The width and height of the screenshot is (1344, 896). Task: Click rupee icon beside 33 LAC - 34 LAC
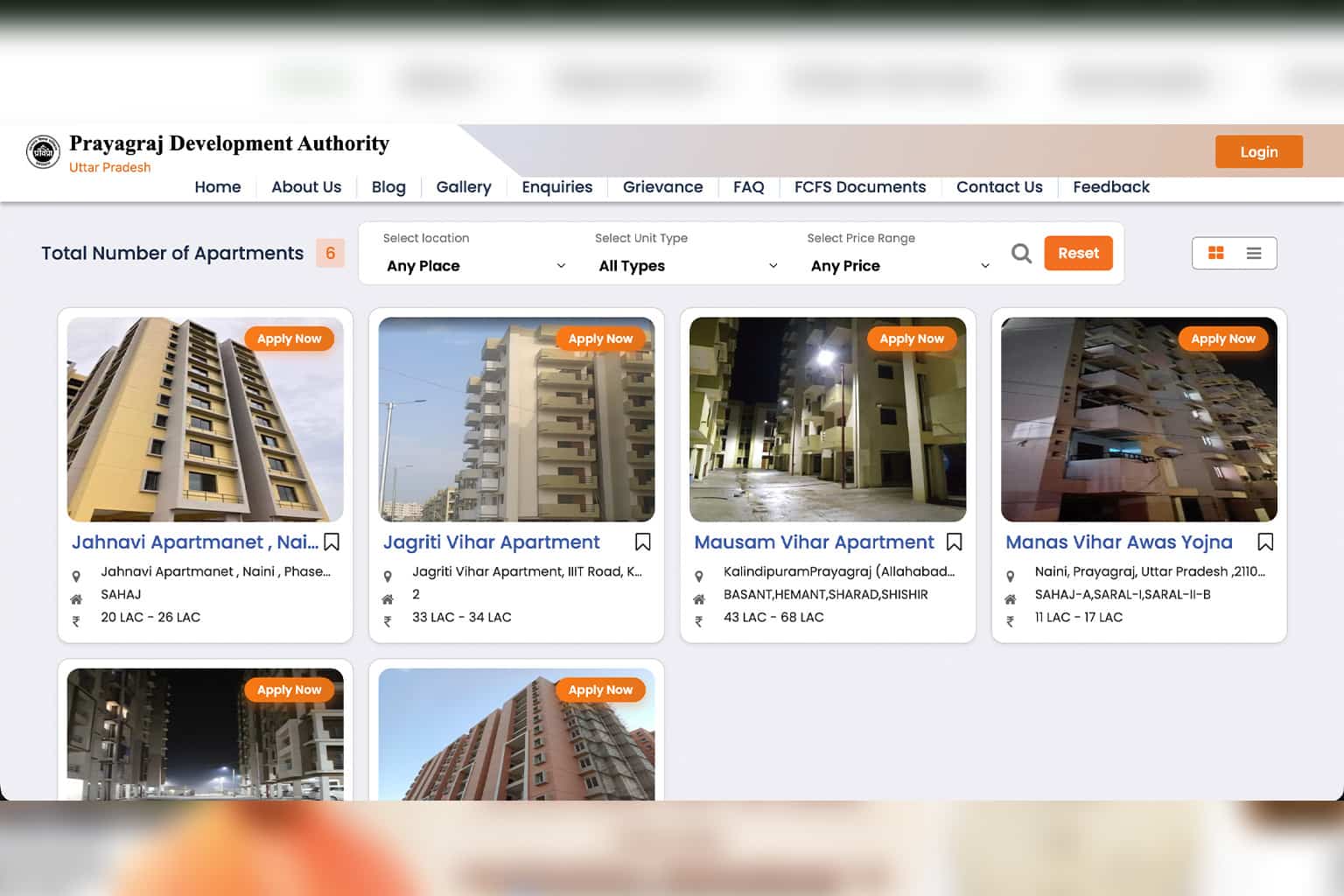tap(388, 622)
